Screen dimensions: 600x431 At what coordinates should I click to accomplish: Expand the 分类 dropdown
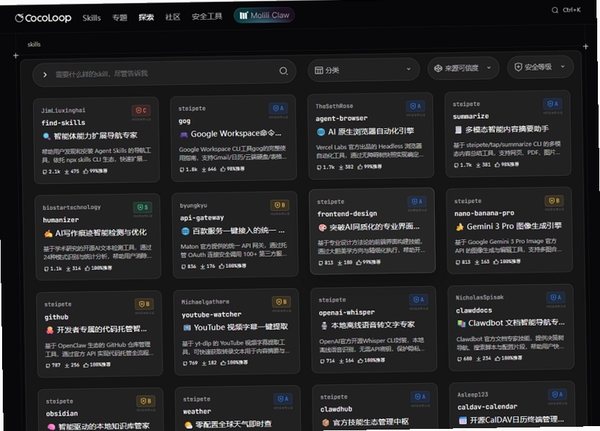[x=363, y=70]
